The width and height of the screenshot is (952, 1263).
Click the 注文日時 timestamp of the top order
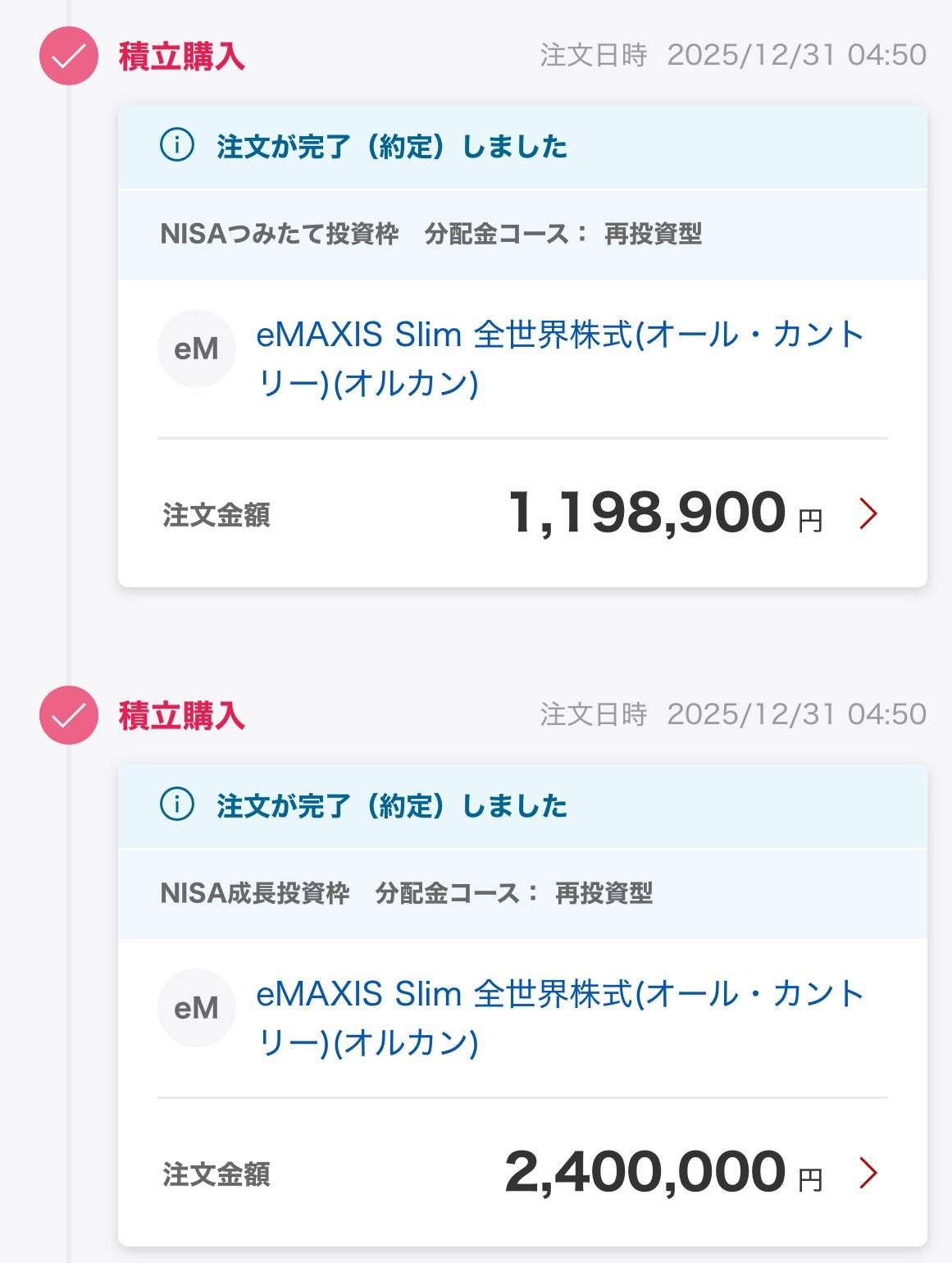733,55
